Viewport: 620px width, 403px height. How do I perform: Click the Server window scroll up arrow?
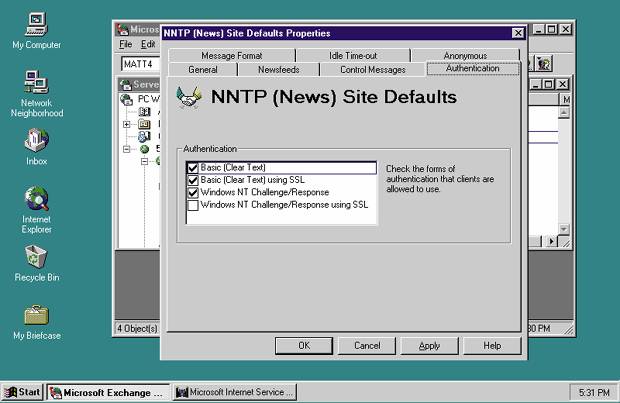(x=564, y=113)
